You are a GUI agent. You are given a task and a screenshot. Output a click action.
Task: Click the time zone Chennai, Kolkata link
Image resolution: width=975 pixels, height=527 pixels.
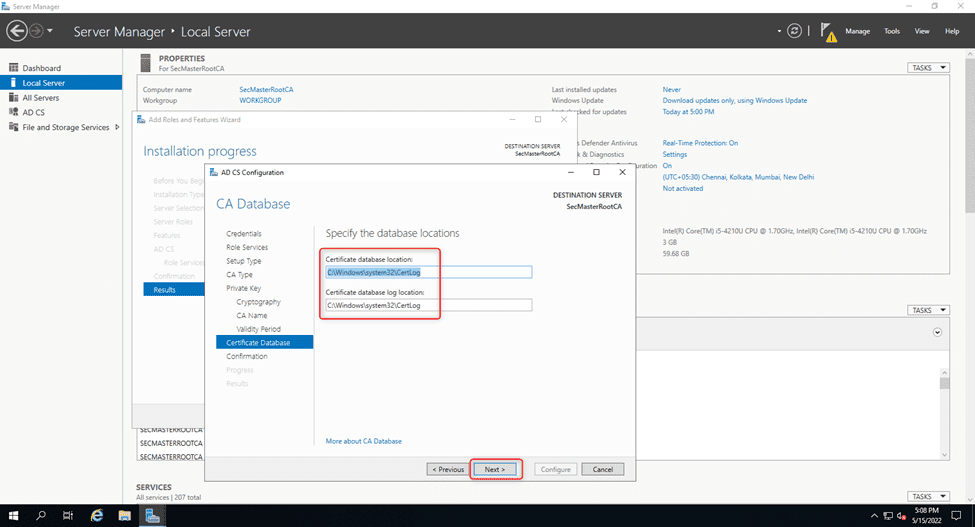738,177
